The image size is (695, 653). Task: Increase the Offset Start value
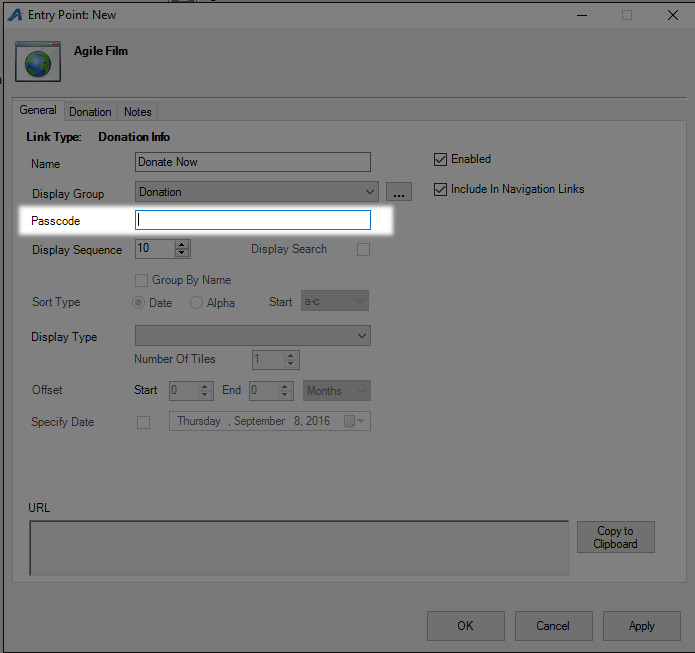(204, 387)
